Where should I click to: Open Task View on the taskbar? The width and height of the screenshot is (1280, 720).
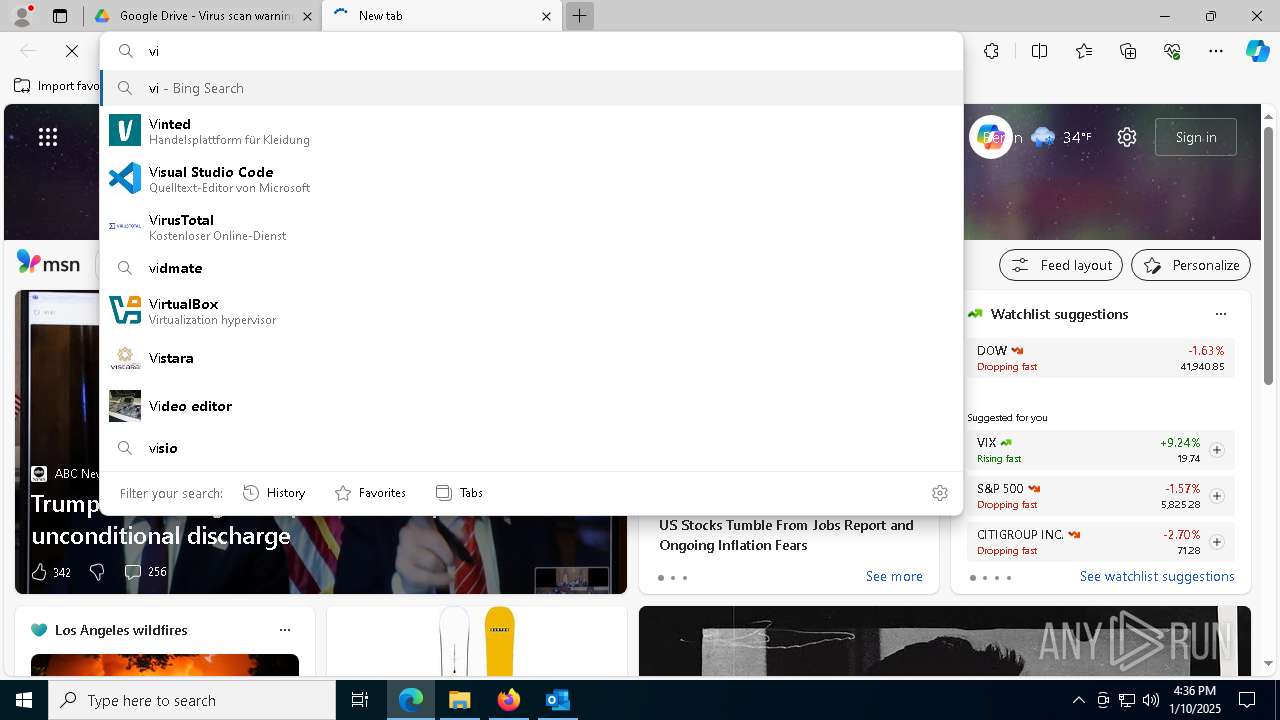pyautogui.click(x=360, y=700)
